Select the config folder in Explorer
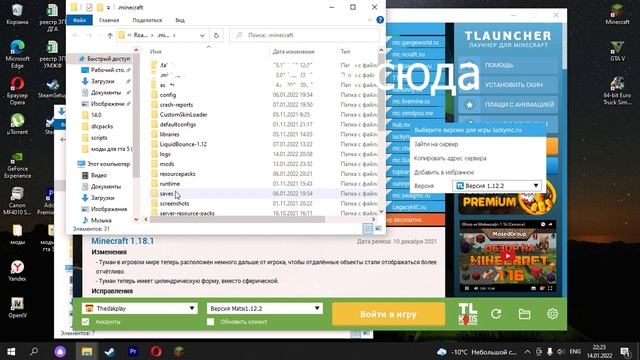Viewport: 640px width, 360px height. [x=168, y=95]
